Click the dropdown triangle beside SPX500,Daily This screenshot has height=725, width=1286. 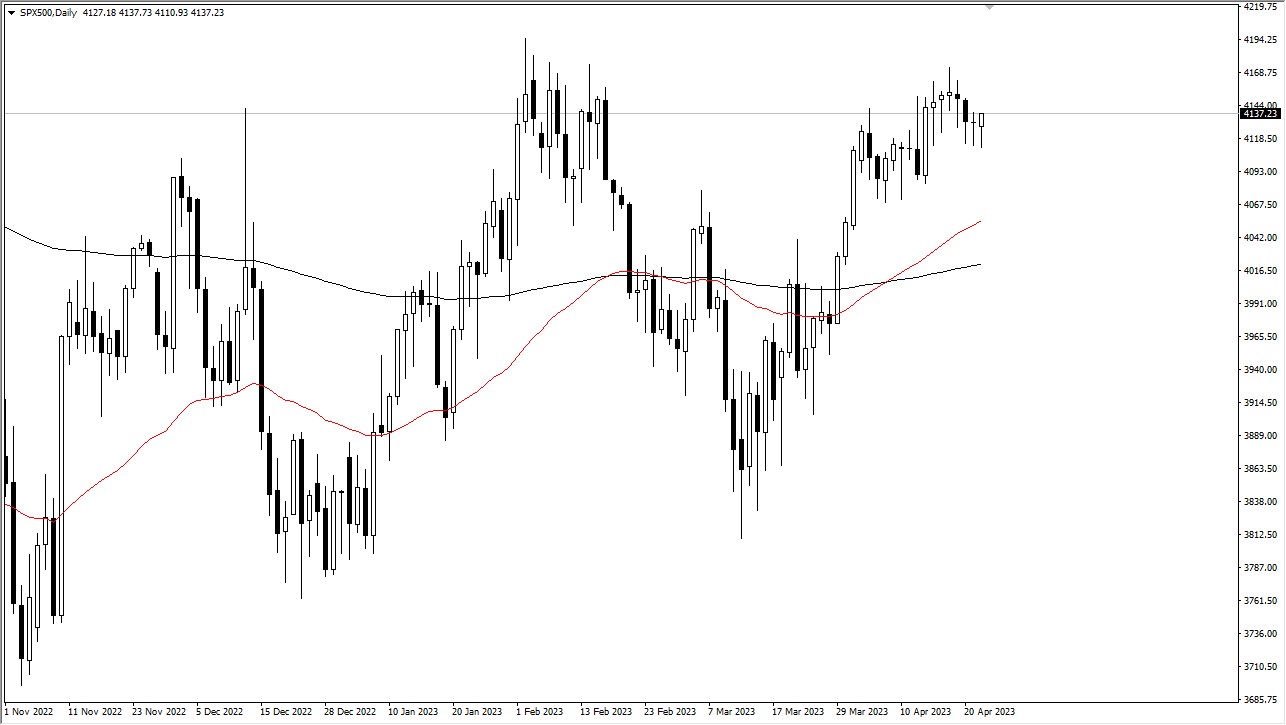coord(10,12)
